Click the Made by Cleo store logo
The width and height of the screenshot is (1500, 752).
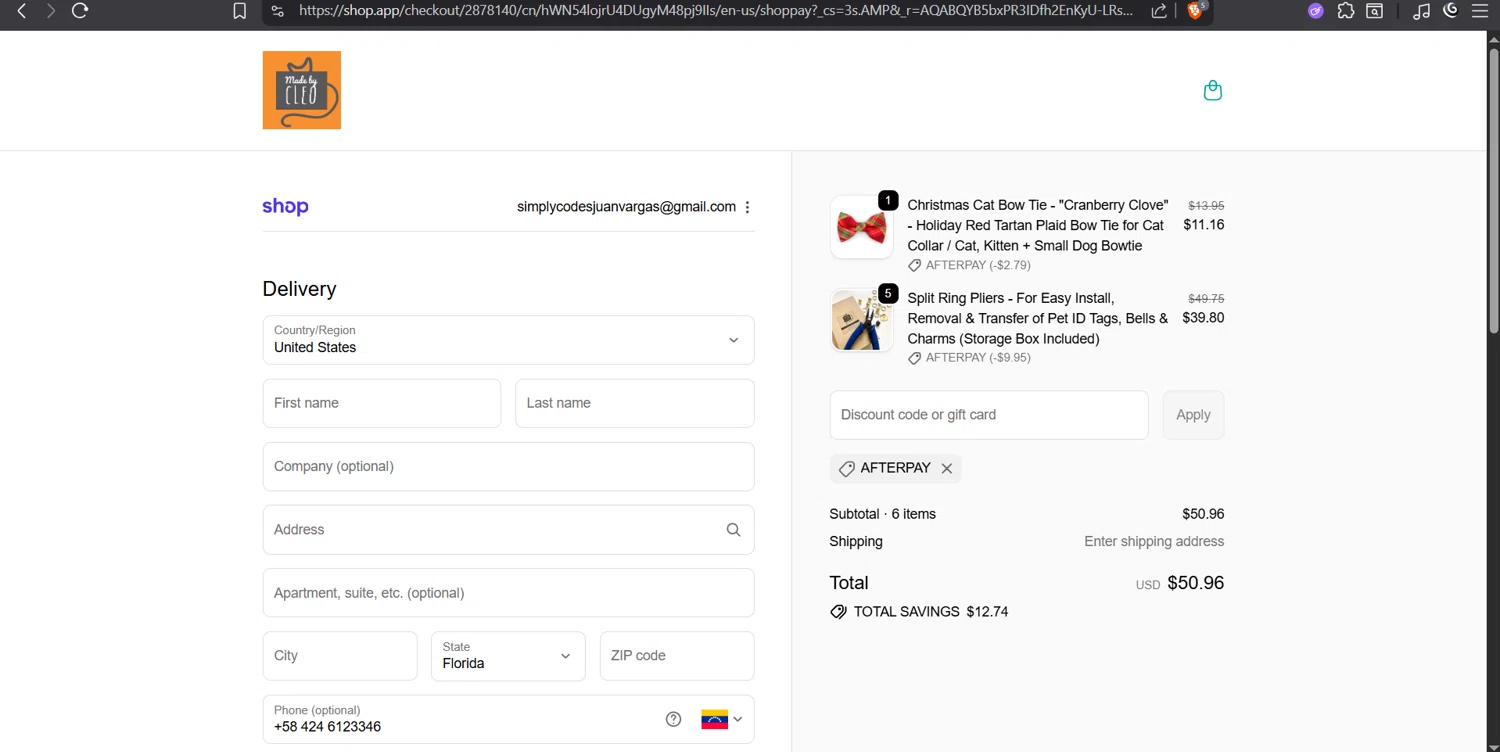302,90
